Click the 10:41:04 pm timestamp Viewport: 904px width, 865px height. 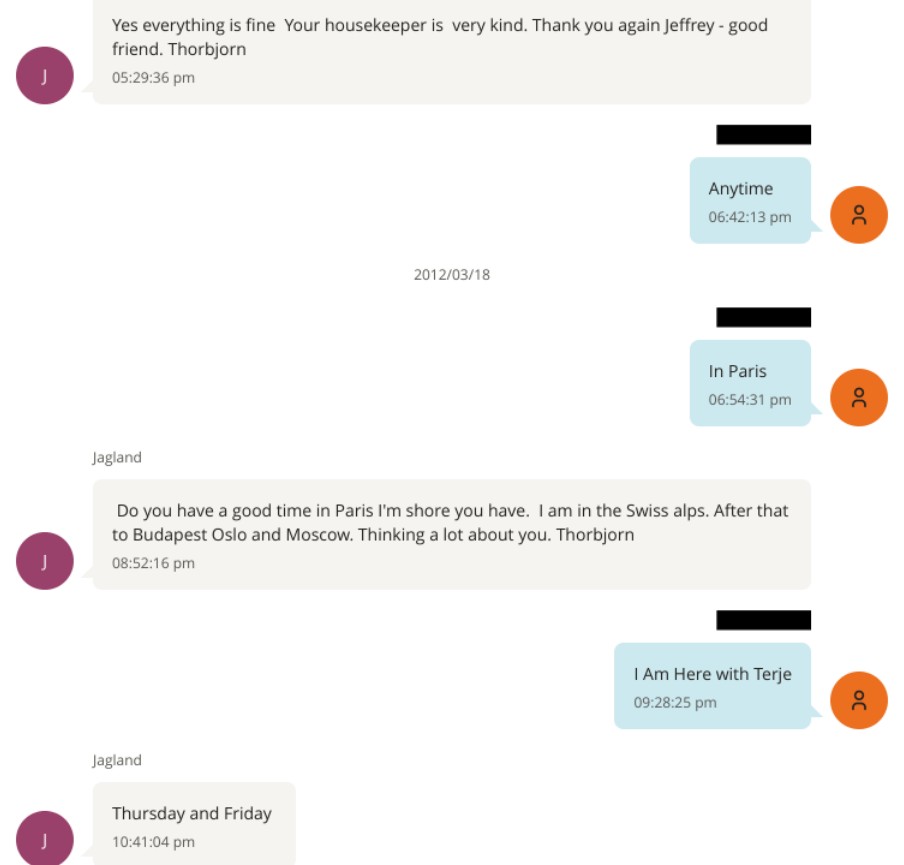pyautogui.click(x=153, y=842)
